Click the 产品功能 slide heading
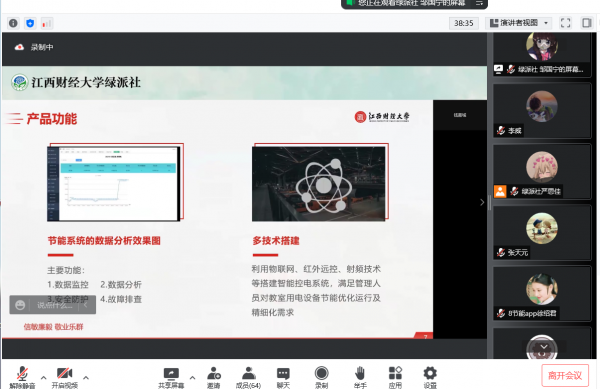The width and height of the screenshot is (600, 389). pyautogui.click(x=52, y=119)
